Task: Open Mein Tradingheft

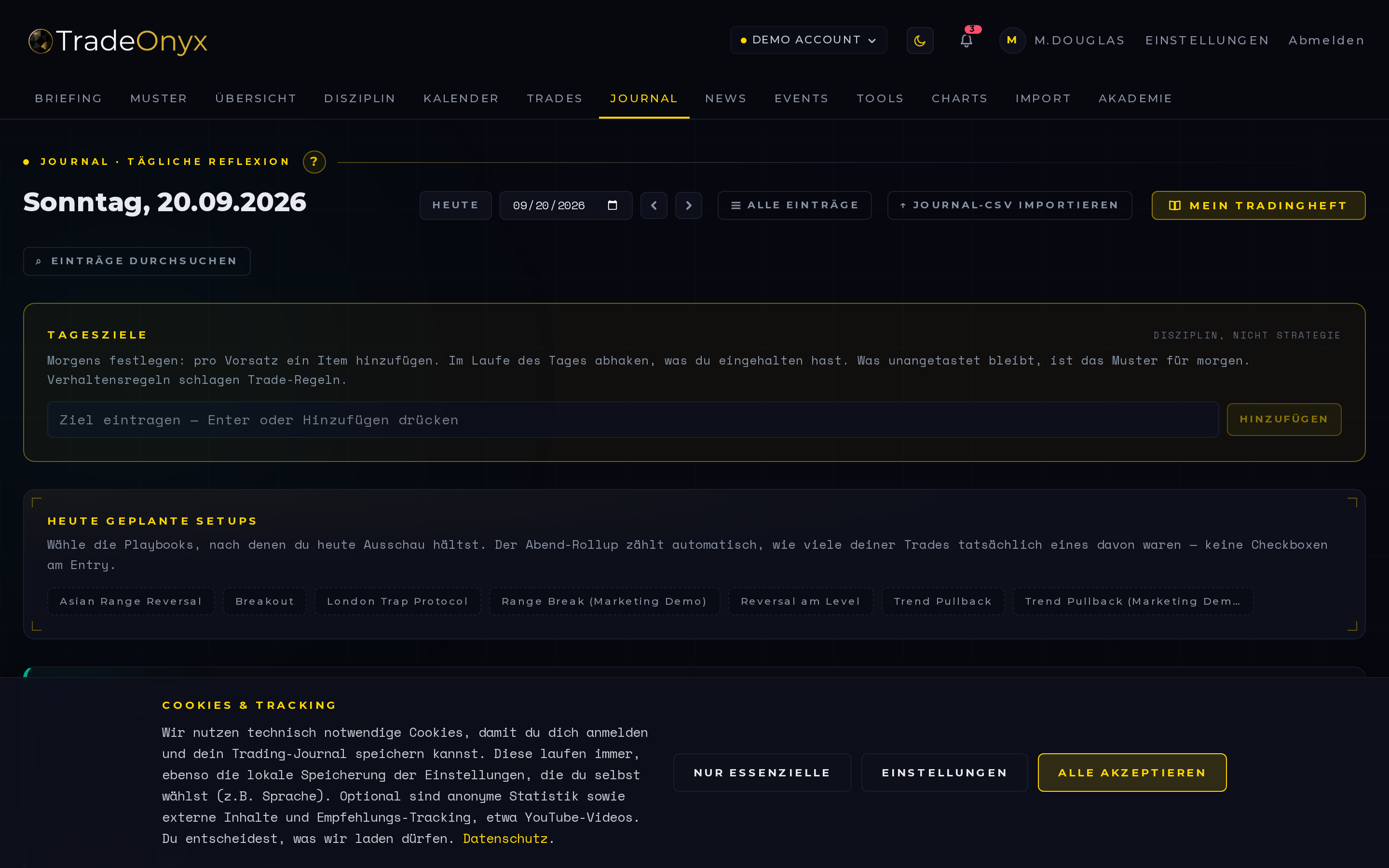Action: point(1258,205)
